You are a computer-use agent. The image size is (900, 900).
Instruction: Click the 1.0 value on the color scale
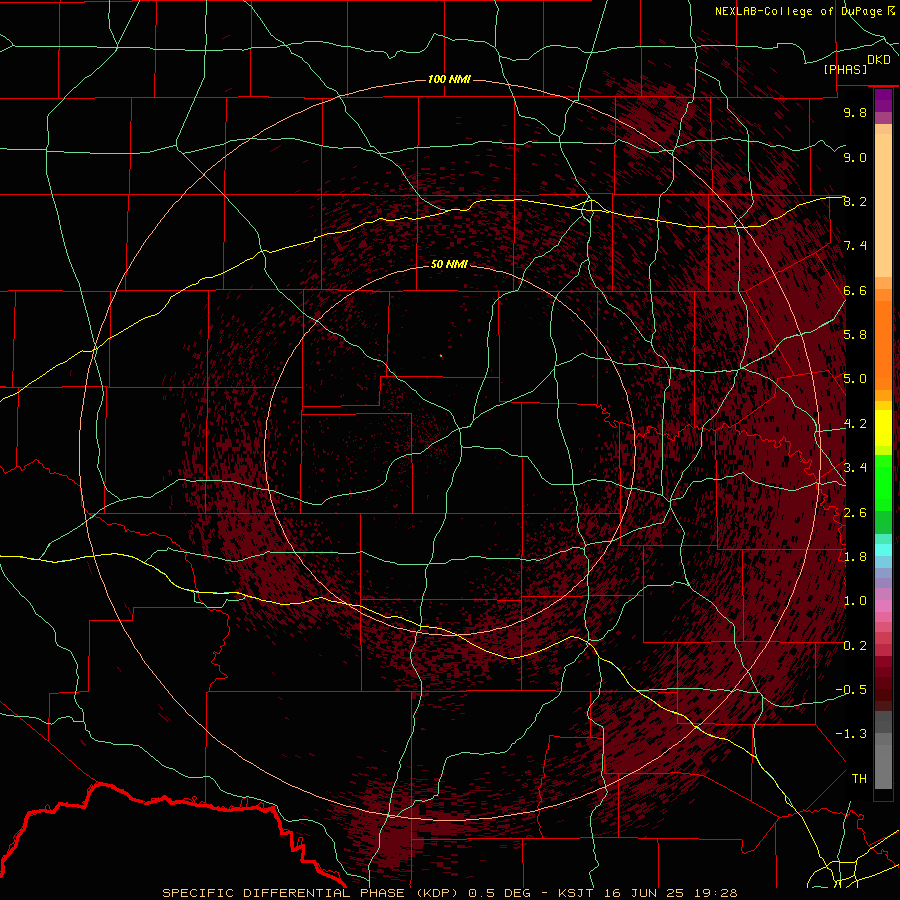pyautogui.click(x=855, y=601)
